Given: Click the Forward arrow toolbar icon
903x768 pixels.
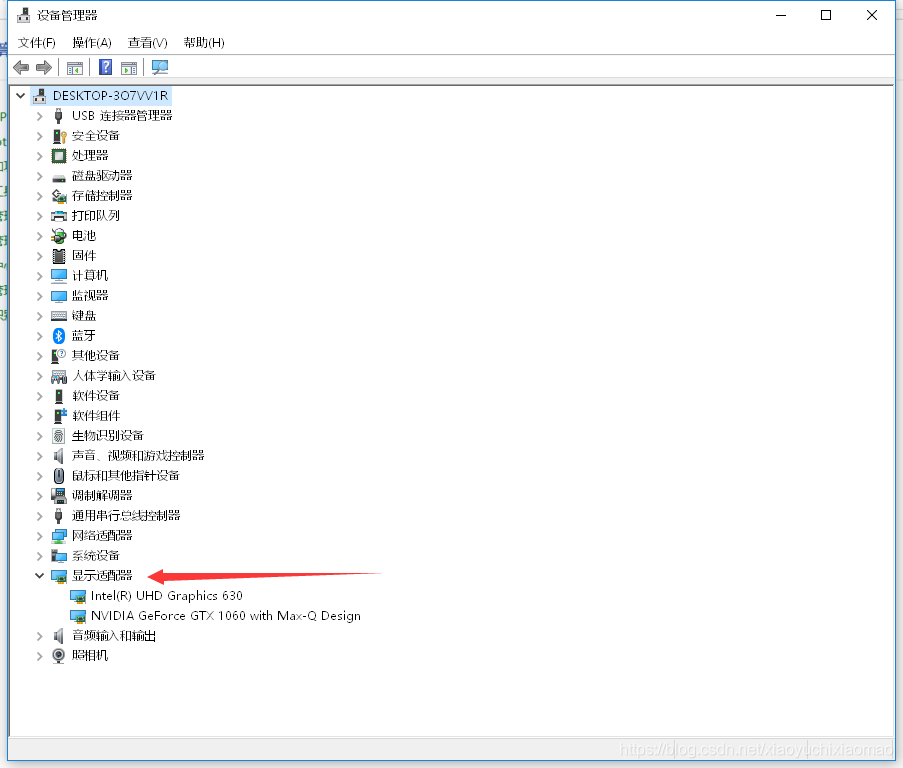Looking at the screenshot, I should pos(44,67).
